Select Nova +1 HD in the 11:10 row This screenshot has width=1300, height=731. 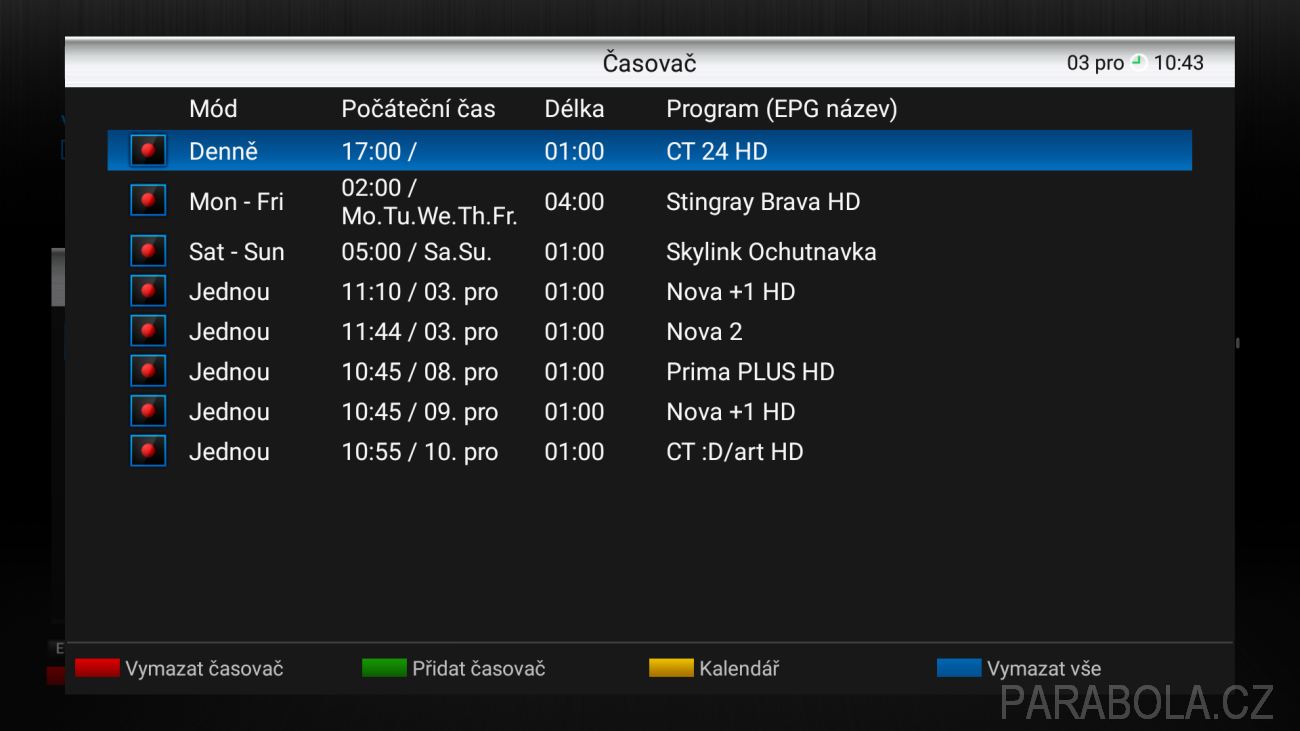click(730, 291)
